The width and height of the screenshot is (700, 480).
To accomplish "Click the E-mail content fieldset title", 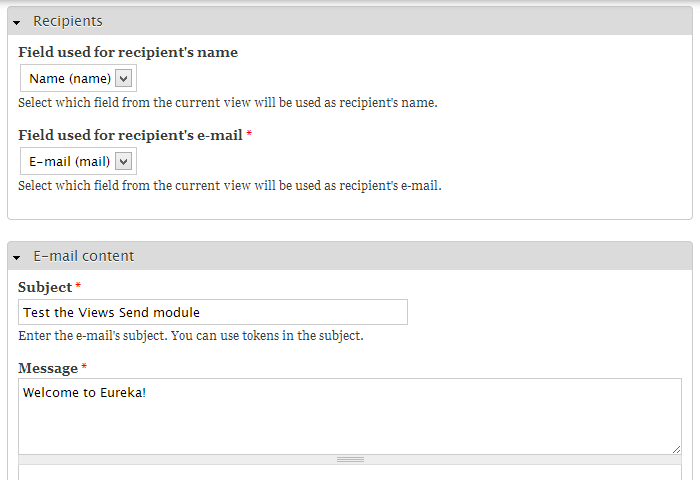I will (x=83, y=256).
